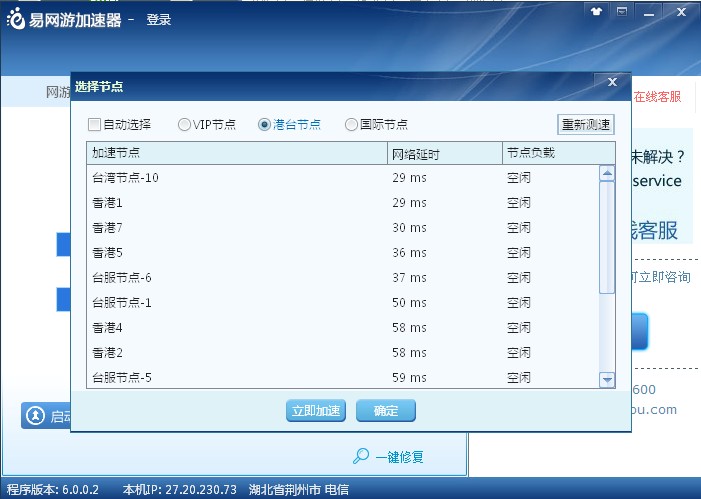This screenshot has height=499, width=701.
Task: Click the 登录 link in title bar
Action: (x=159, y=20)
